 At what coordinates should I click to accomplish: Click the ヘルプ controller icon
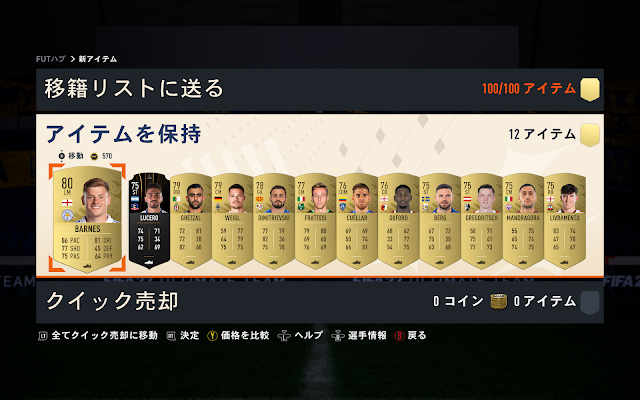[x=284, y=336]
